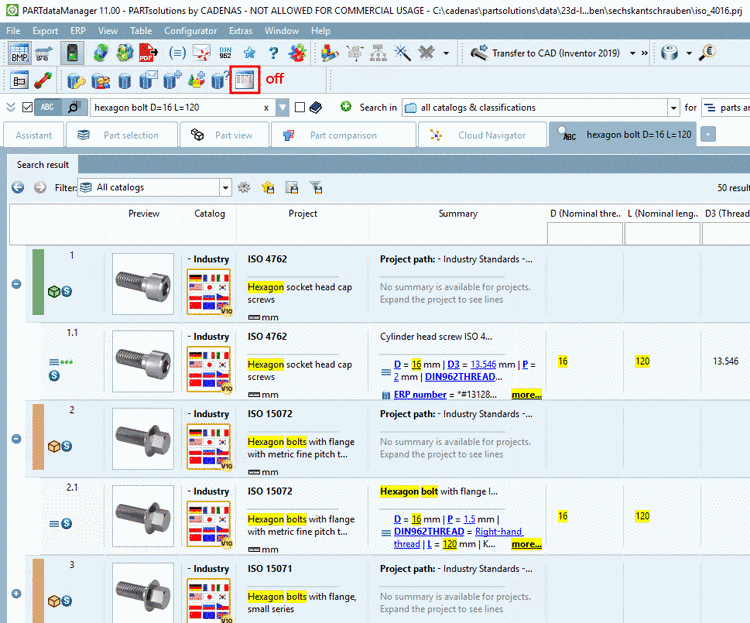Toggle the checkbox left of the ABC button
This screenshot has height=623, width=750.
(27, 108)
